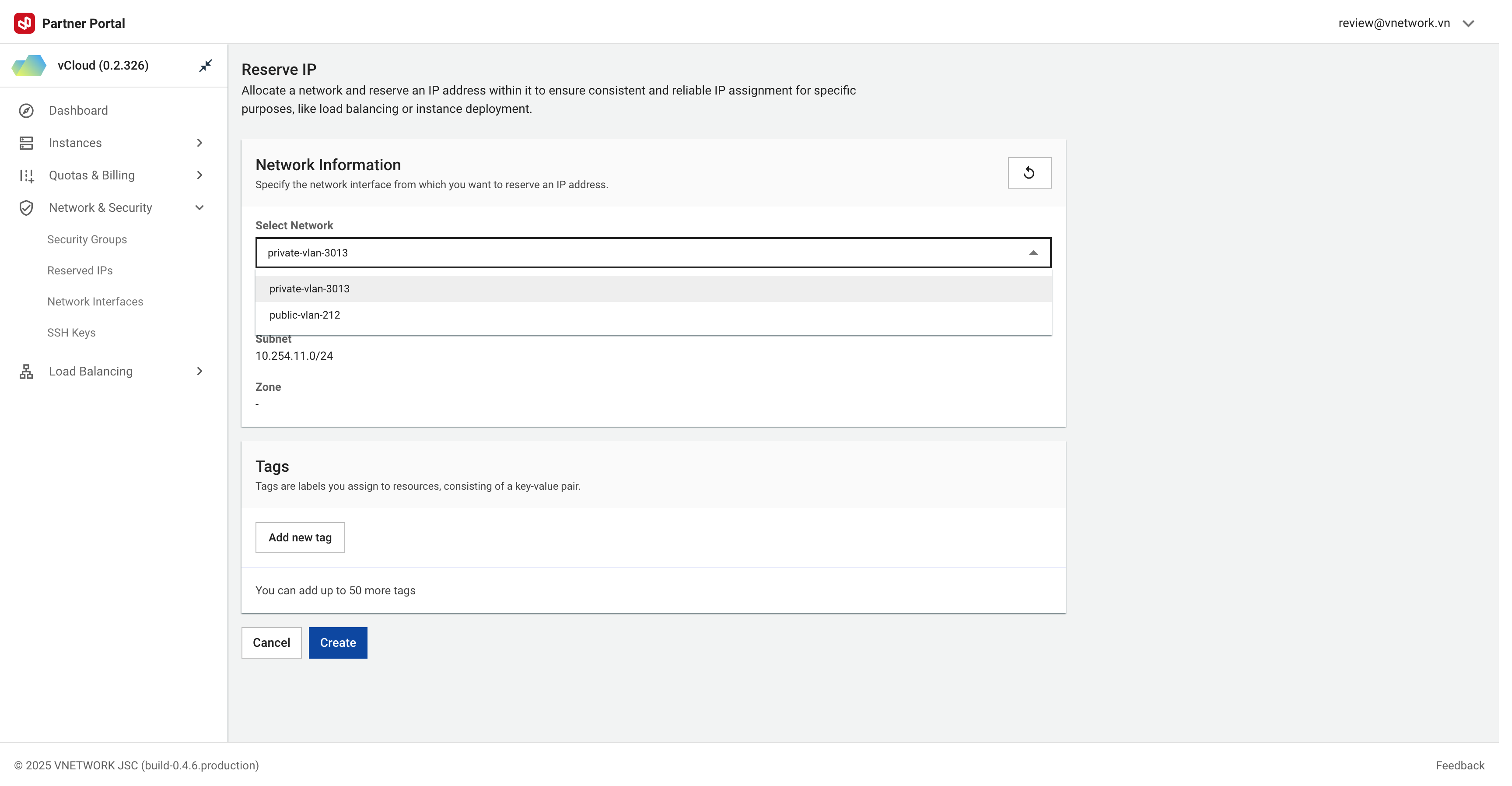Screen dimensions: 1512x786
Task: Click the Partner Portal logo icon
Action: click(x=24, y=24)
